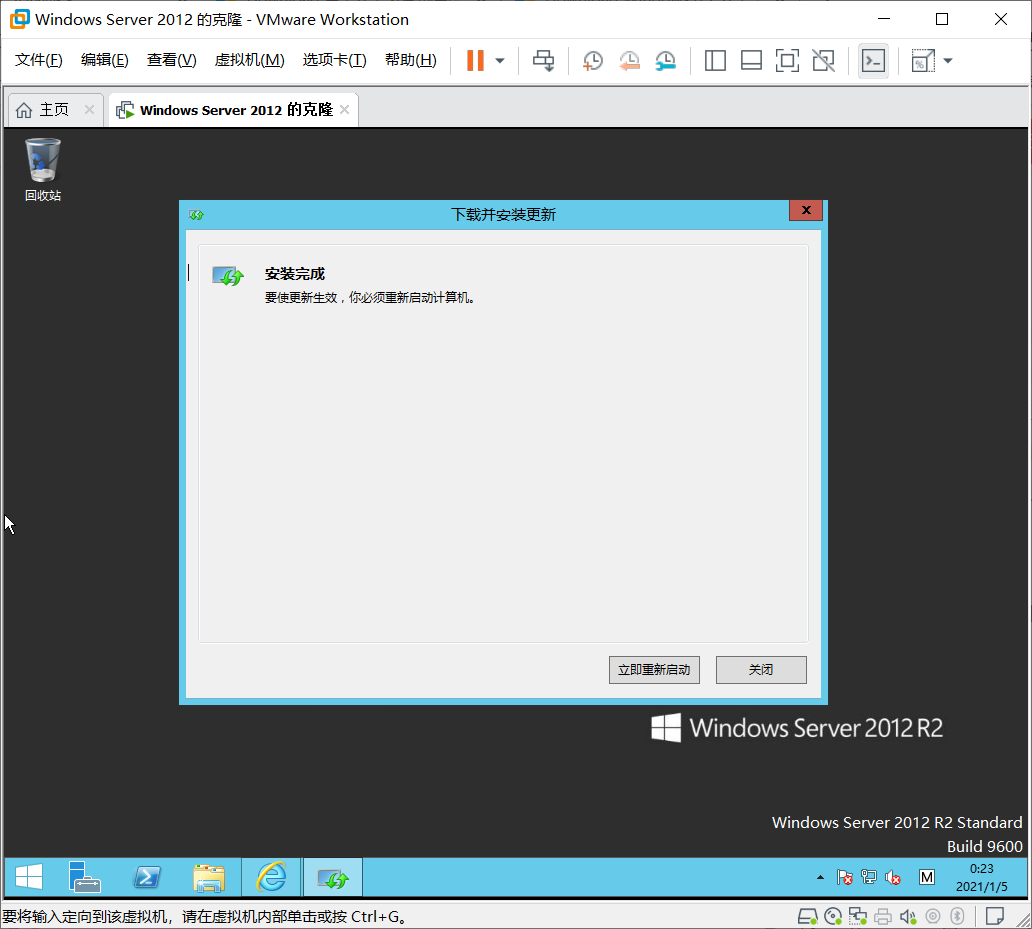Launch PowerShell from the guest taskbar
Viewport: 1032px width, 929px height.
[x=147, y=877]
